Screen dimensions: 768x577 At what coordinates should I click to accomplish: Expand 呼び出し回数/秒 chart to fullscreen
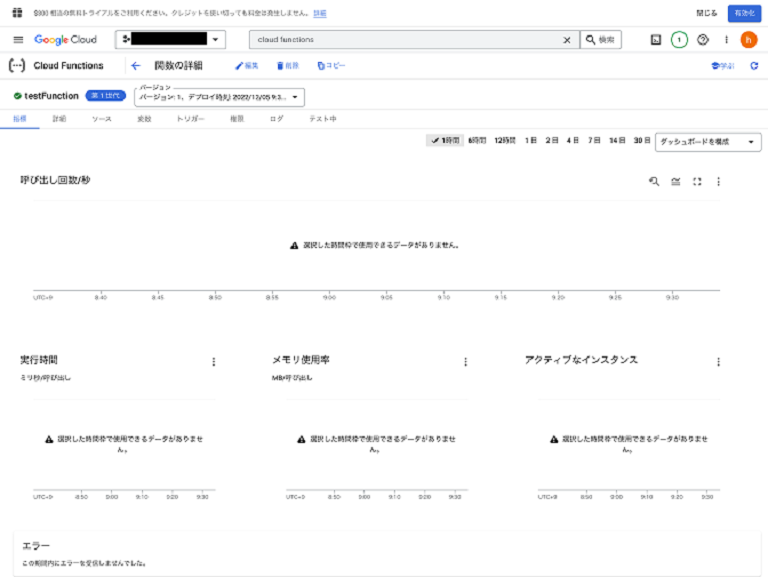click(x=697, y=182)
